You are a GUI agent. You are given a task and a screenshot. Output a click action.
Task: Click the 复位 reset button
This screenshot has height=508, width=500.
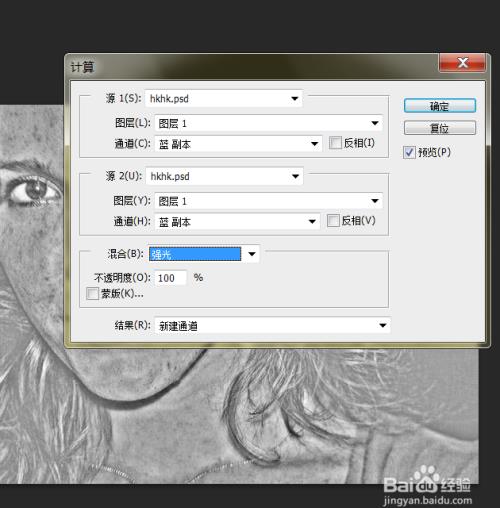click(440, 128)
